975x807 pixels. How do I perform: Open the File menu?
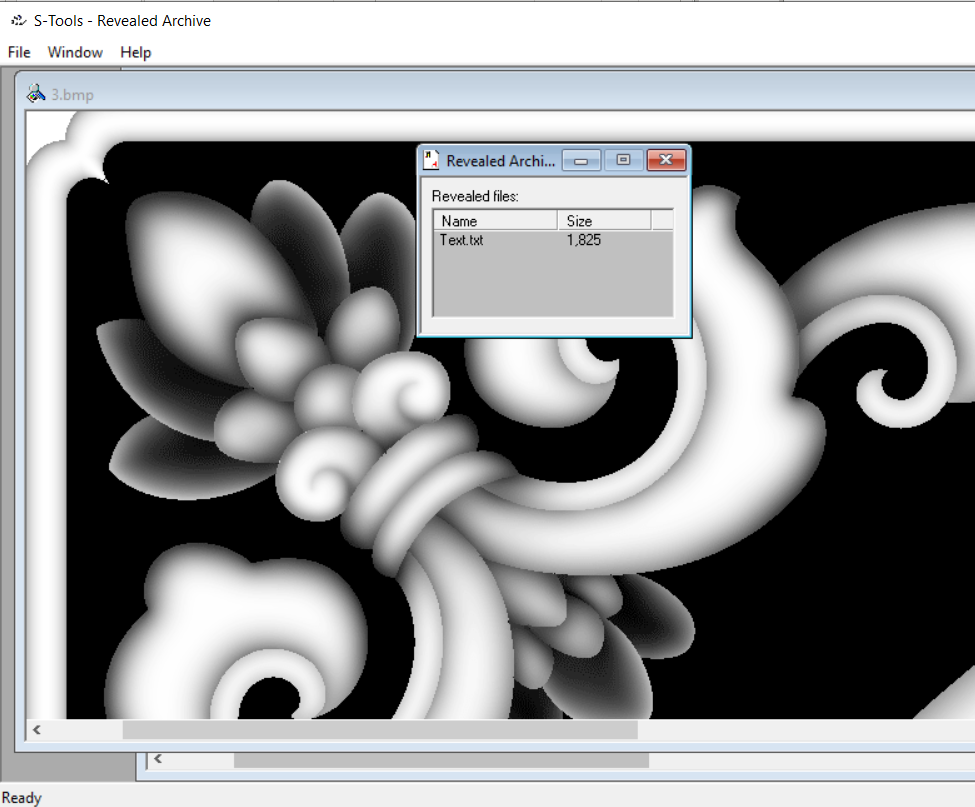[x=19, y=52]
